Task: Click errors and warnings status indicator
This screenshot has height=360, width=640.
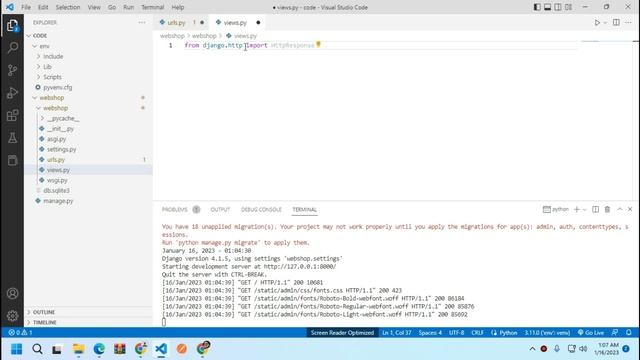Action: click(20, 333)
